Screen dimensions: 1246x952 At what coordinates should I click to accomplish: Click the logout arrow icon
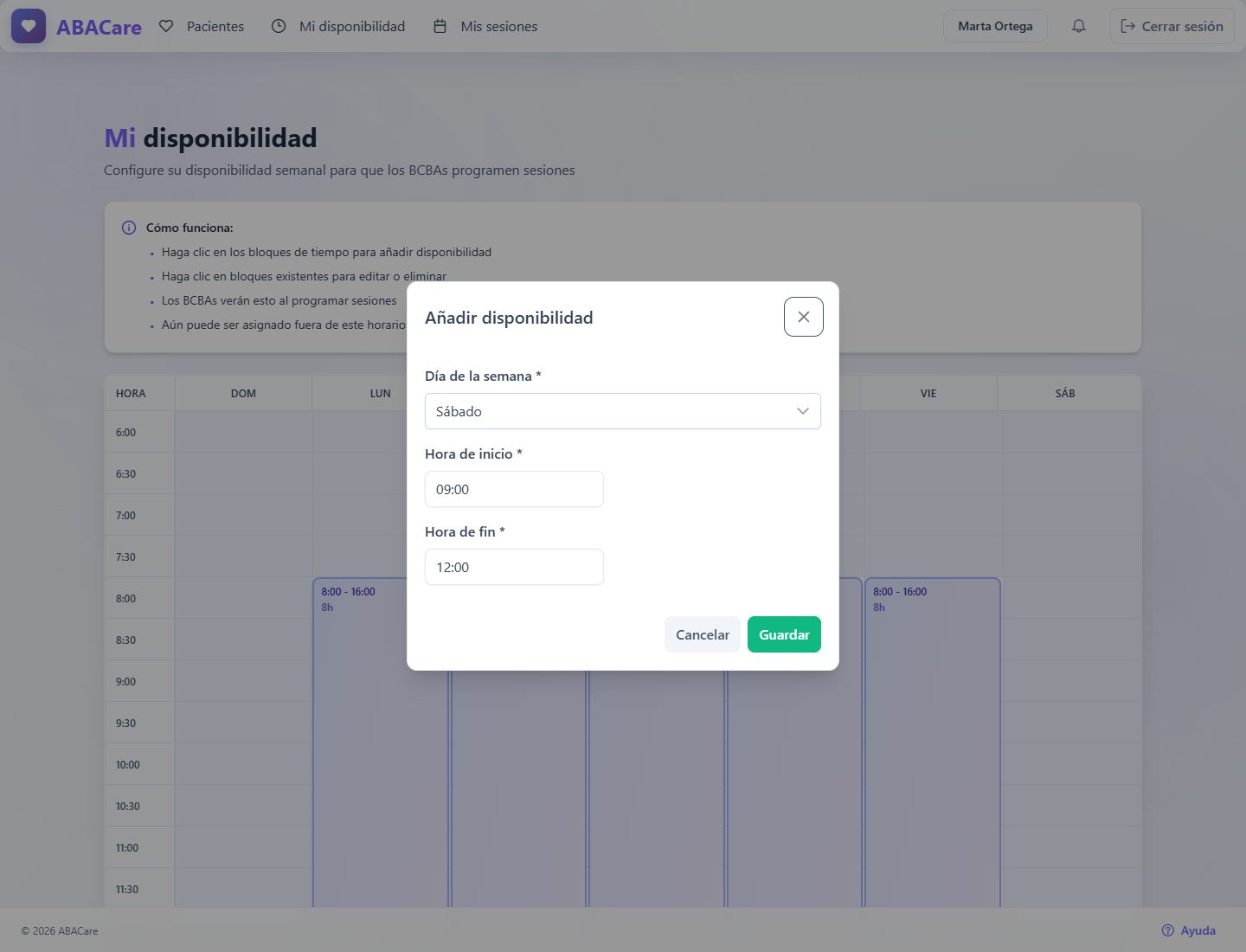[x=1128, y=26]
